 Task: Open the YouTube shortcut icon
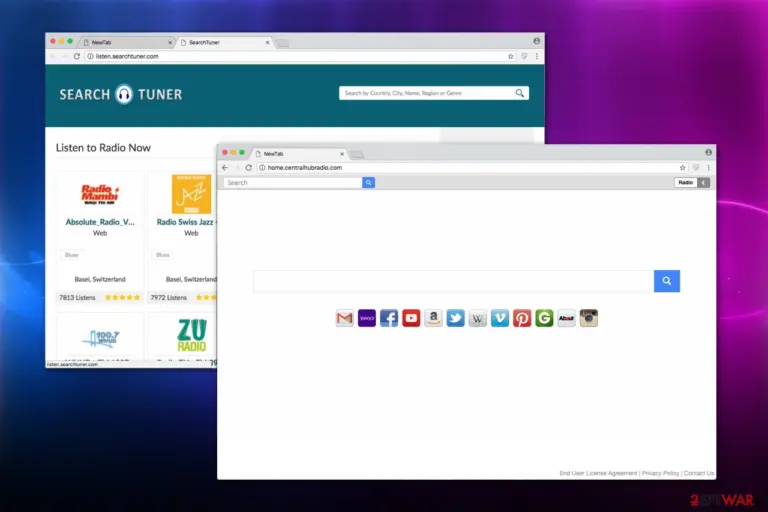(x=411, y=318)
